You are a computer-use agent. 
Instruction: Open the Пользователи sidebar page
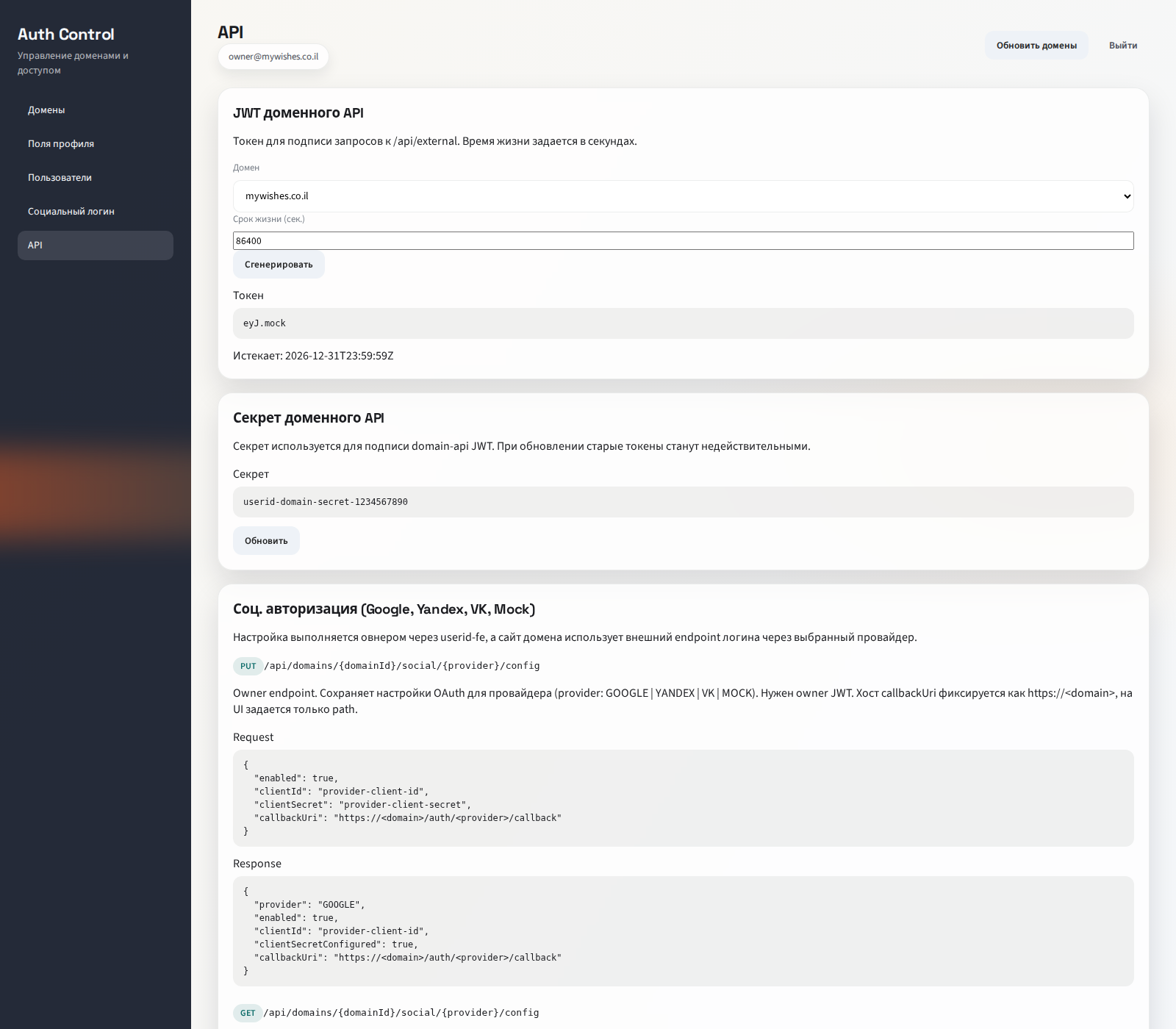60,178
